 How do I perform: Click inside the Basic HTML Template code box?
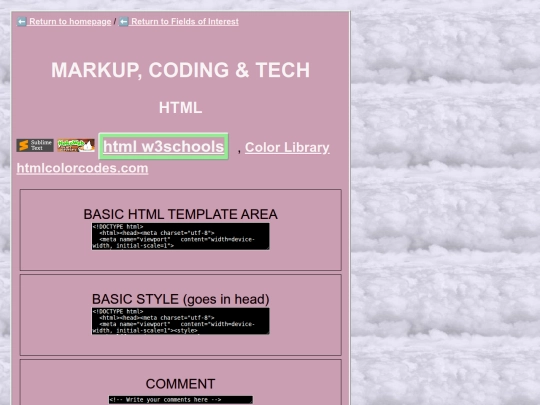point(180,236)
